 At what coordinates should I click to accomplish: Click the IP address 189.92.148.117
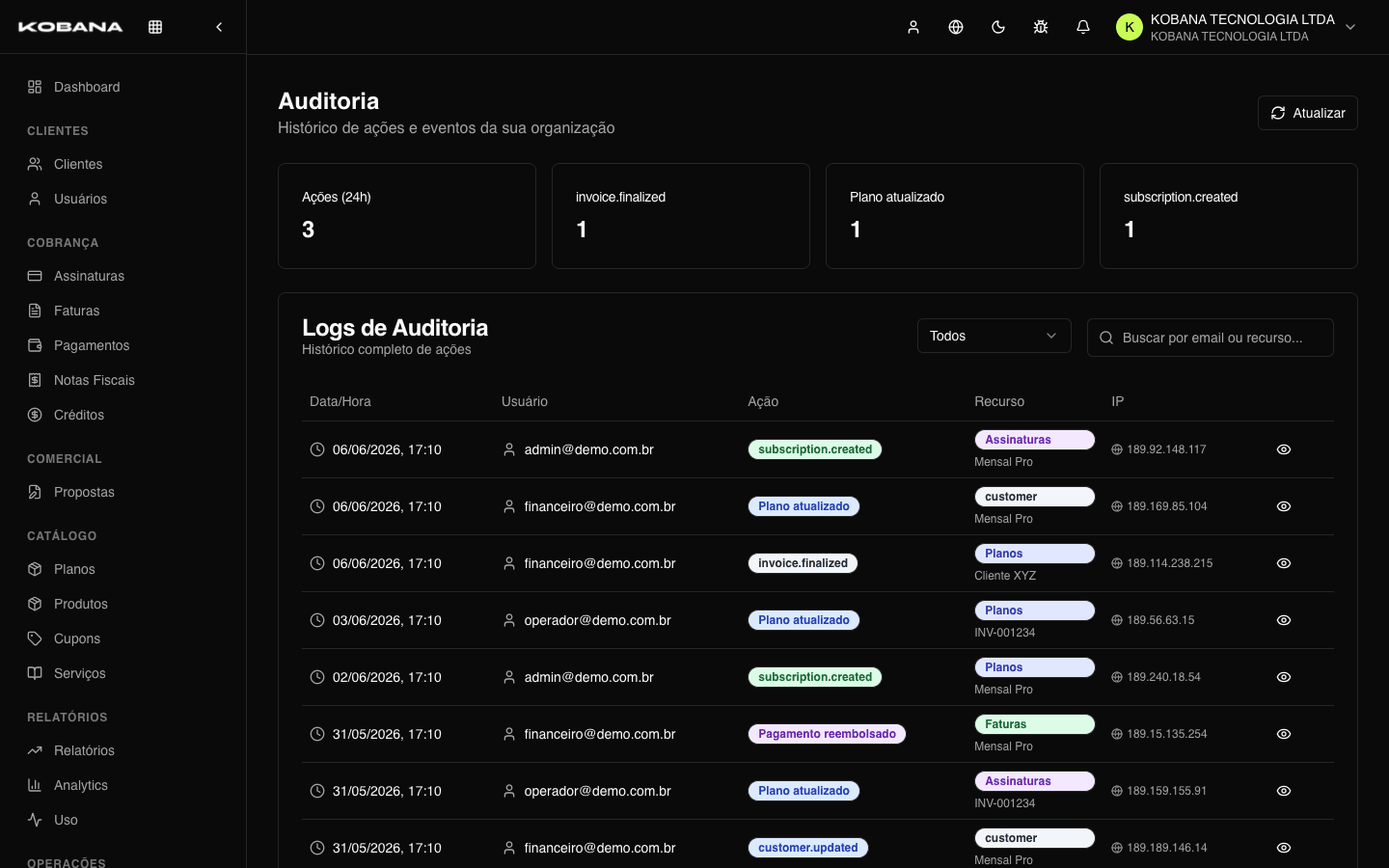point(1166,449)
